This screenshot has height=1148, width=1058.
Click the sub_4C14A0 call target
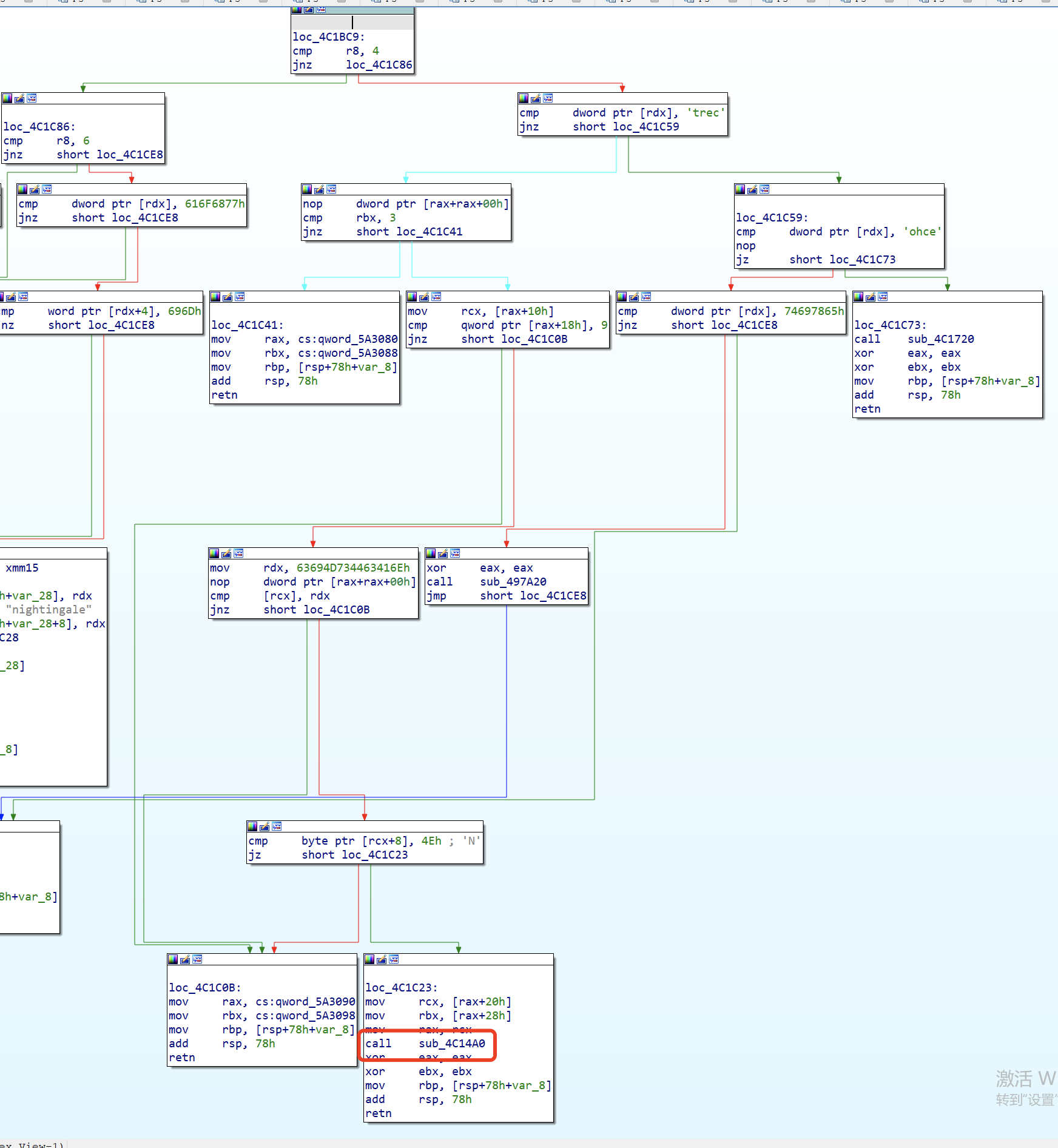[452, 1044]
